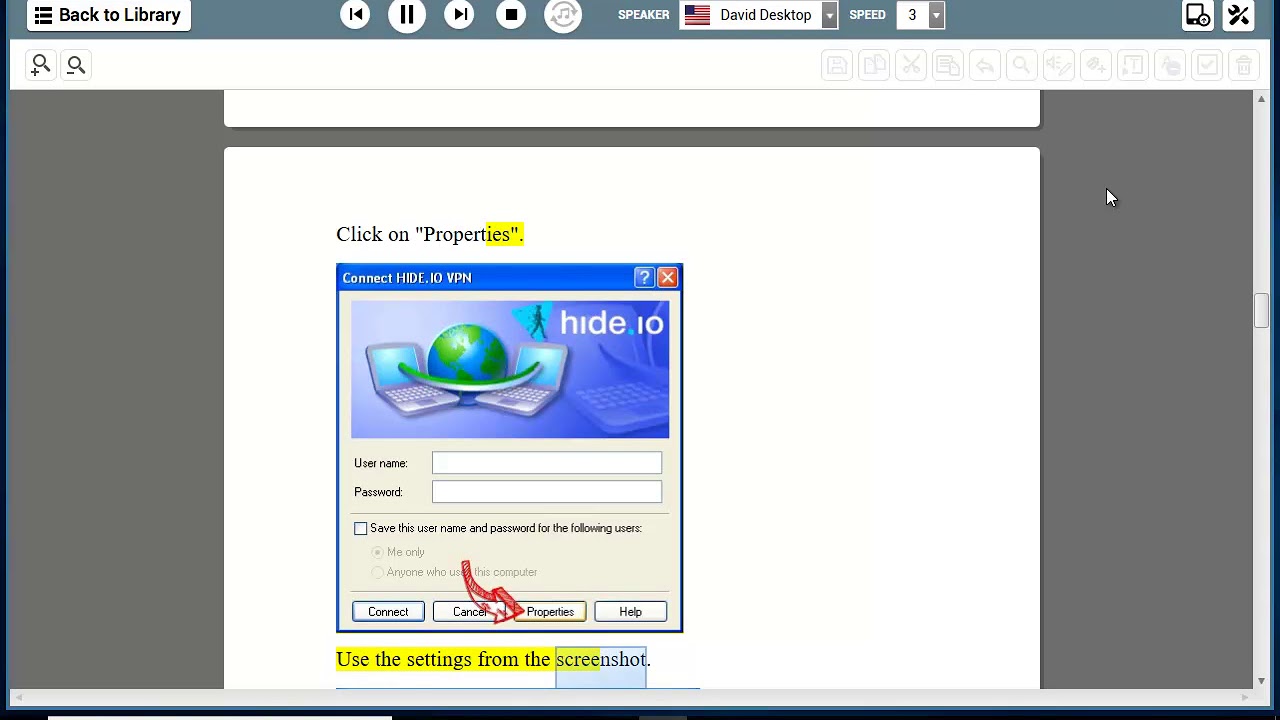Click the scroll down arrow of vertical scrollbar
This screenshot has height=720, width=1280.
[1261, 681]
